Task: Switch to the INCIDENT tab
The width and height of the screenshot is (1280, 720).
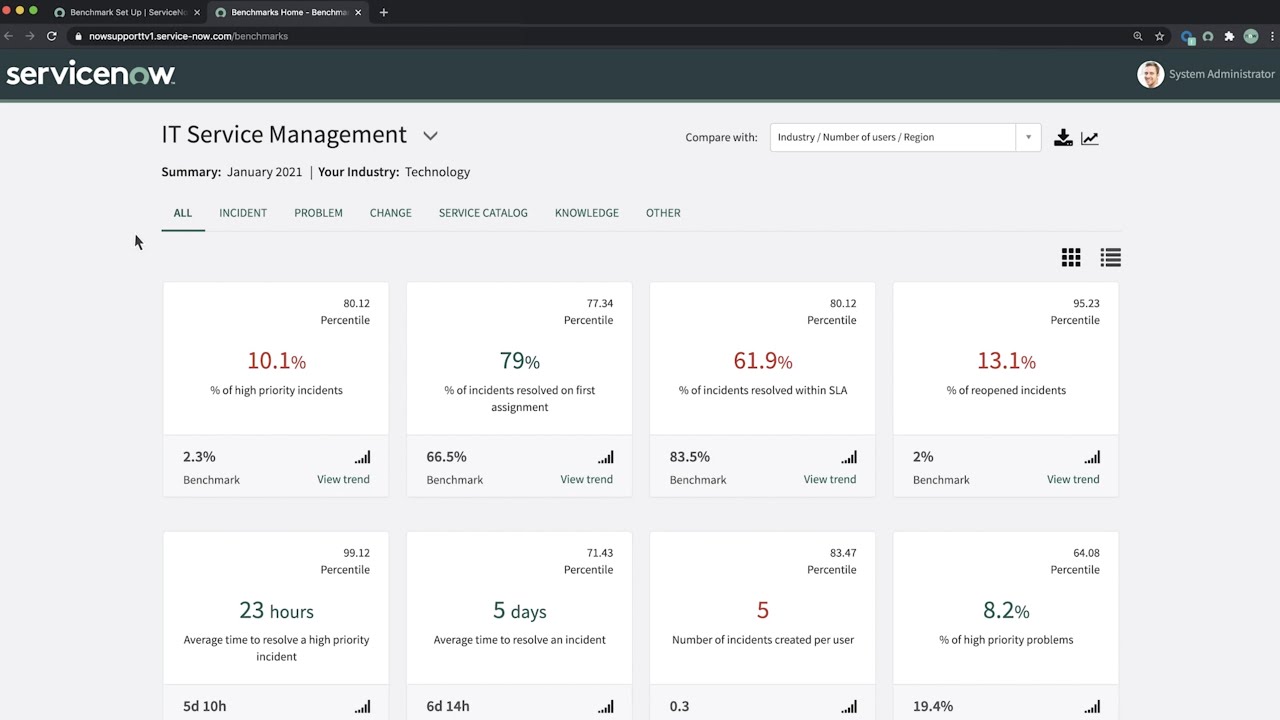Action: (x=242, y=213)
